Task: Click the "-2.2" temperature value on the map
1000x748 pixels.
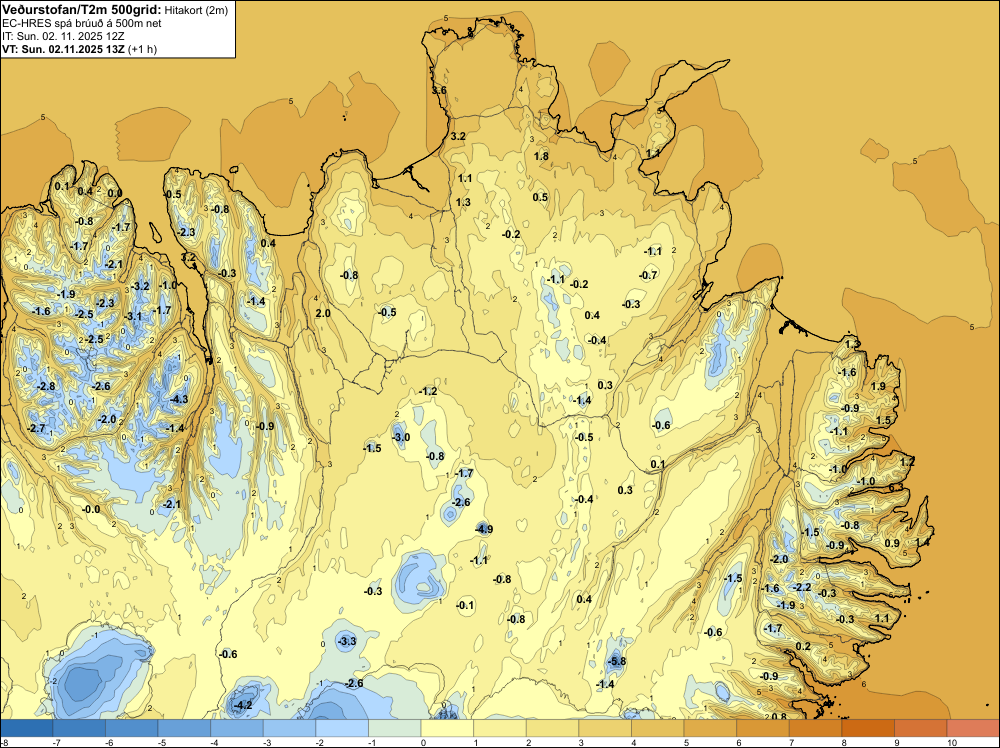Action: pyautogui.click(x=802, y=587)
